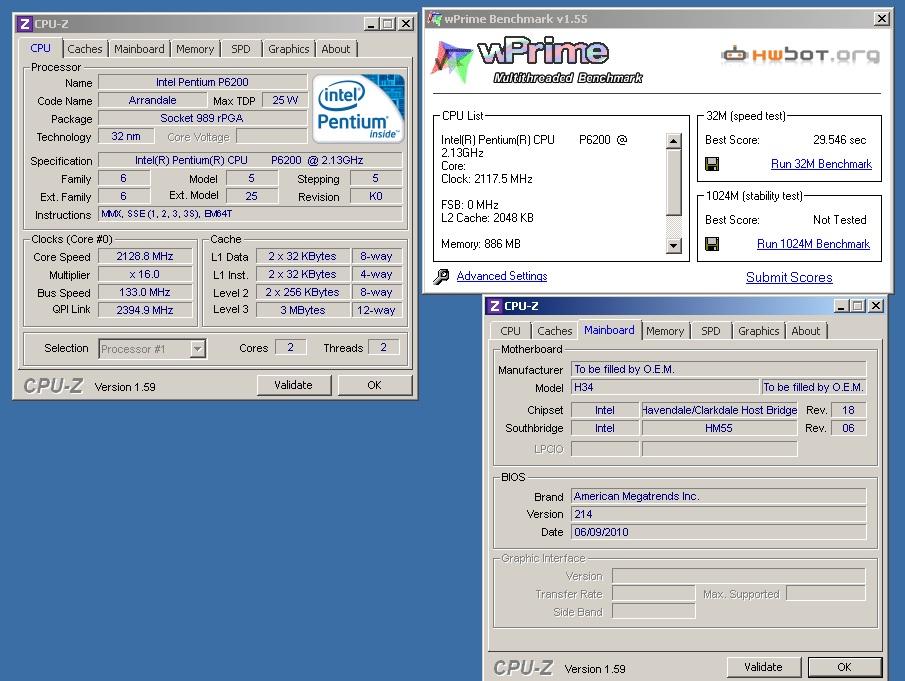
Task: Select SPD tab in the lower CPU-Z window
Action: [x=710, y=331]
